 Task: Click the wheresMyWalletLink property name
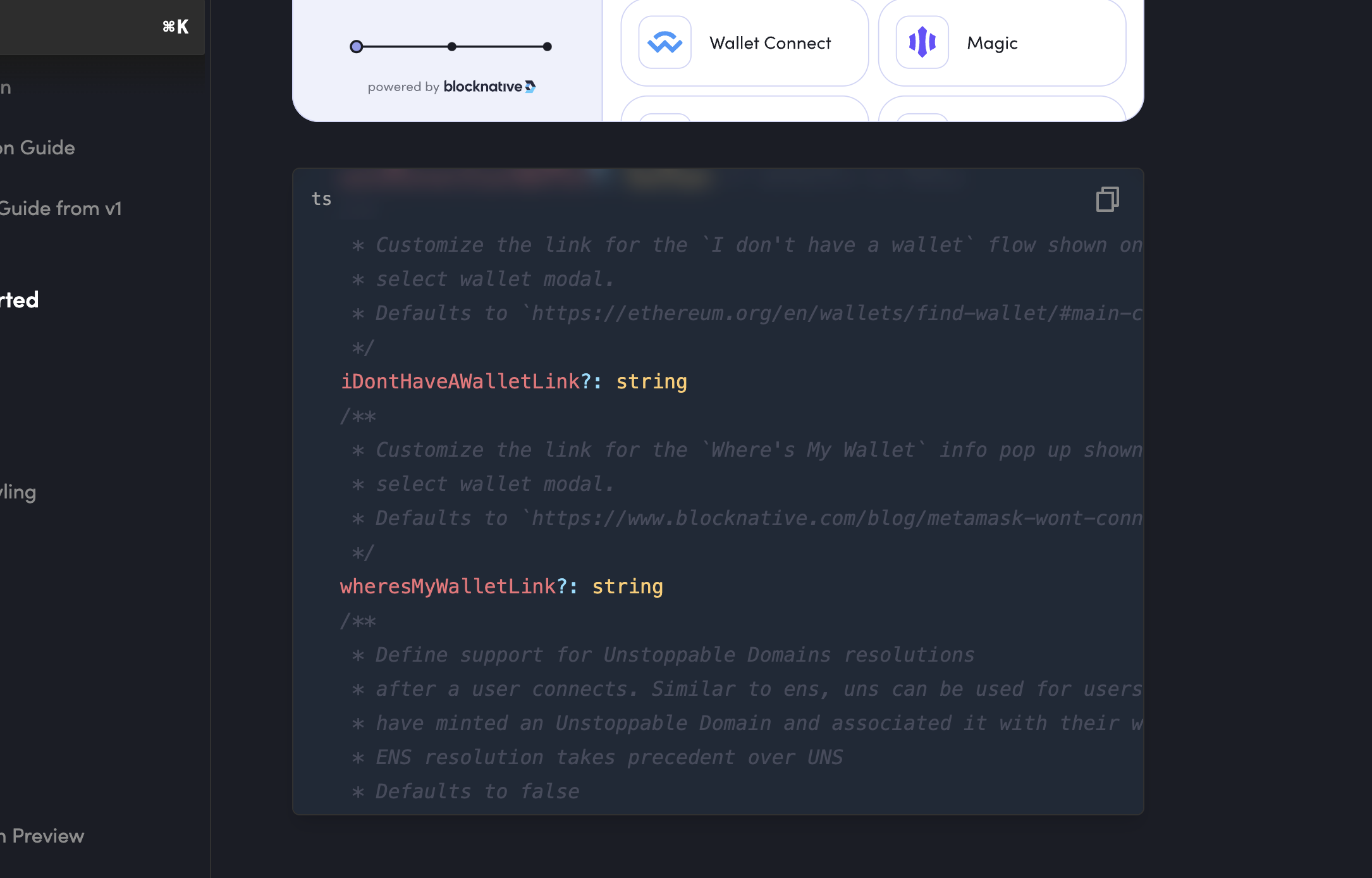(448, 586)
